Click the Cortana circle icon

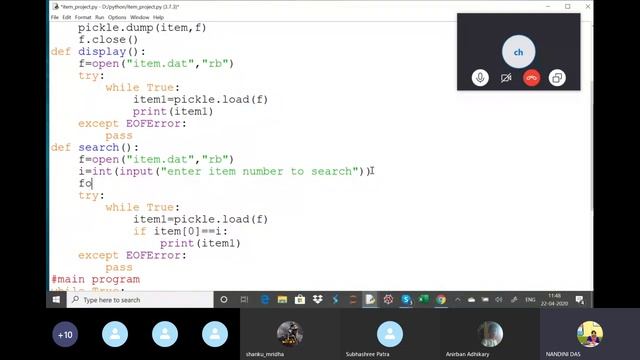coord(224,300)
